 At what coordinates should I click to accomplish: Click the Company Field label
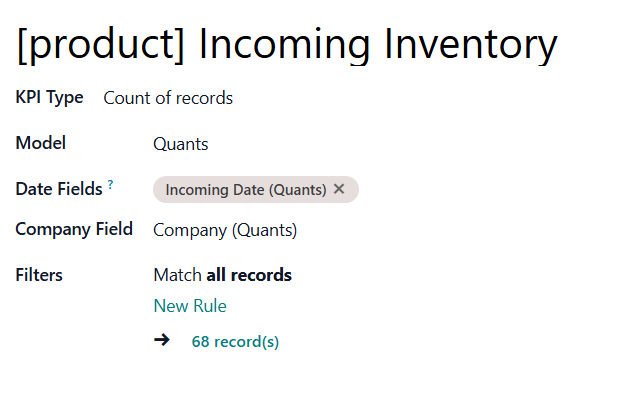74,229
